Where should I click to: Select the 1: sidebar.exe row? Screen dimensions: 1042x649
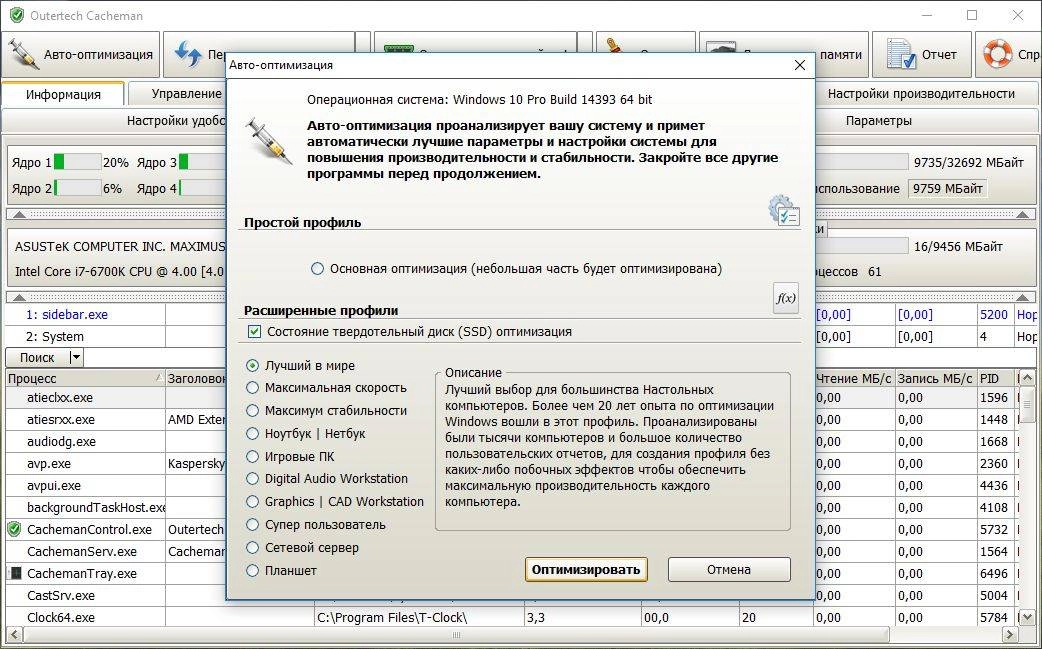[66, 315]
